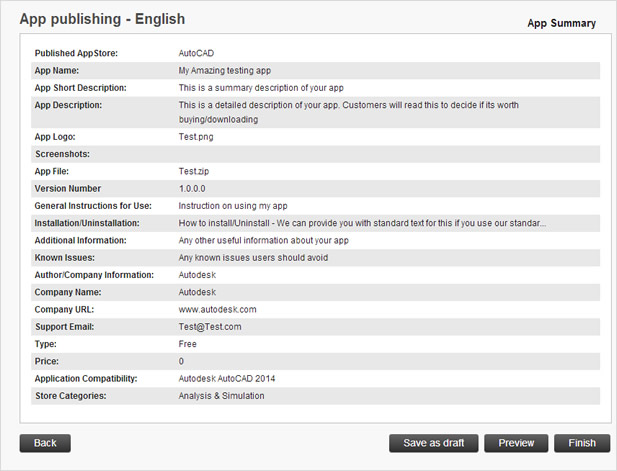
Task: Click the Screenshots row label
Action: tap(63, 154)
